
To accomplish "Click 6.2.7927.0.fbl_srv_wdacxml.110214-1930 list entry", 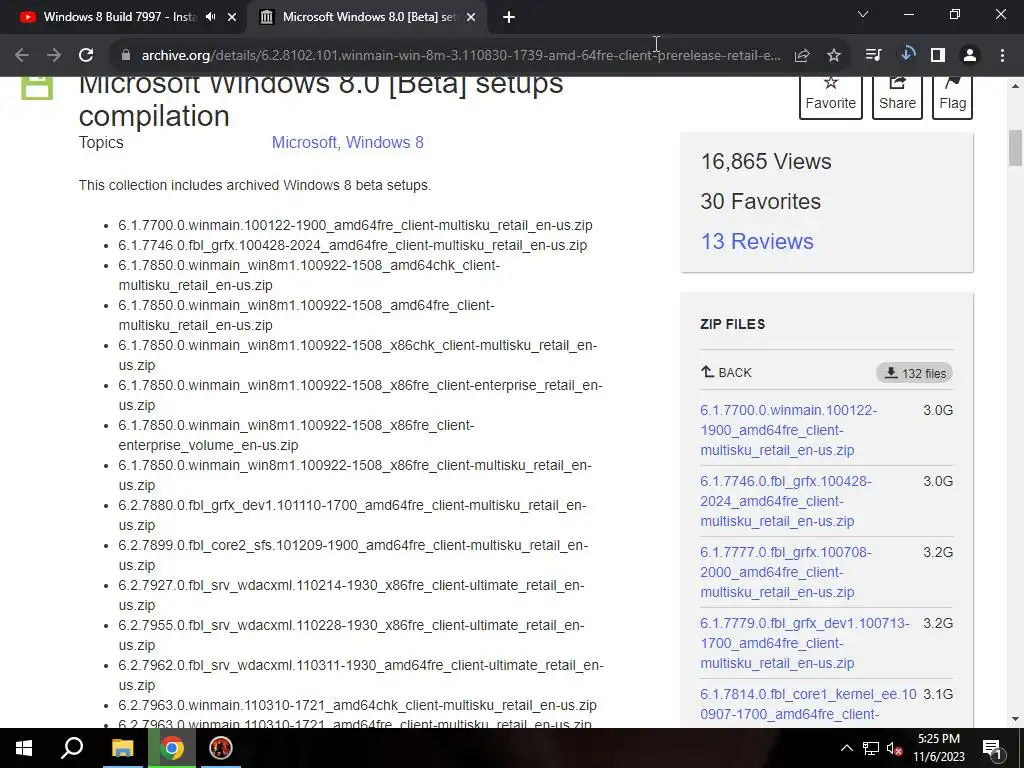I will tap(351, 595).
